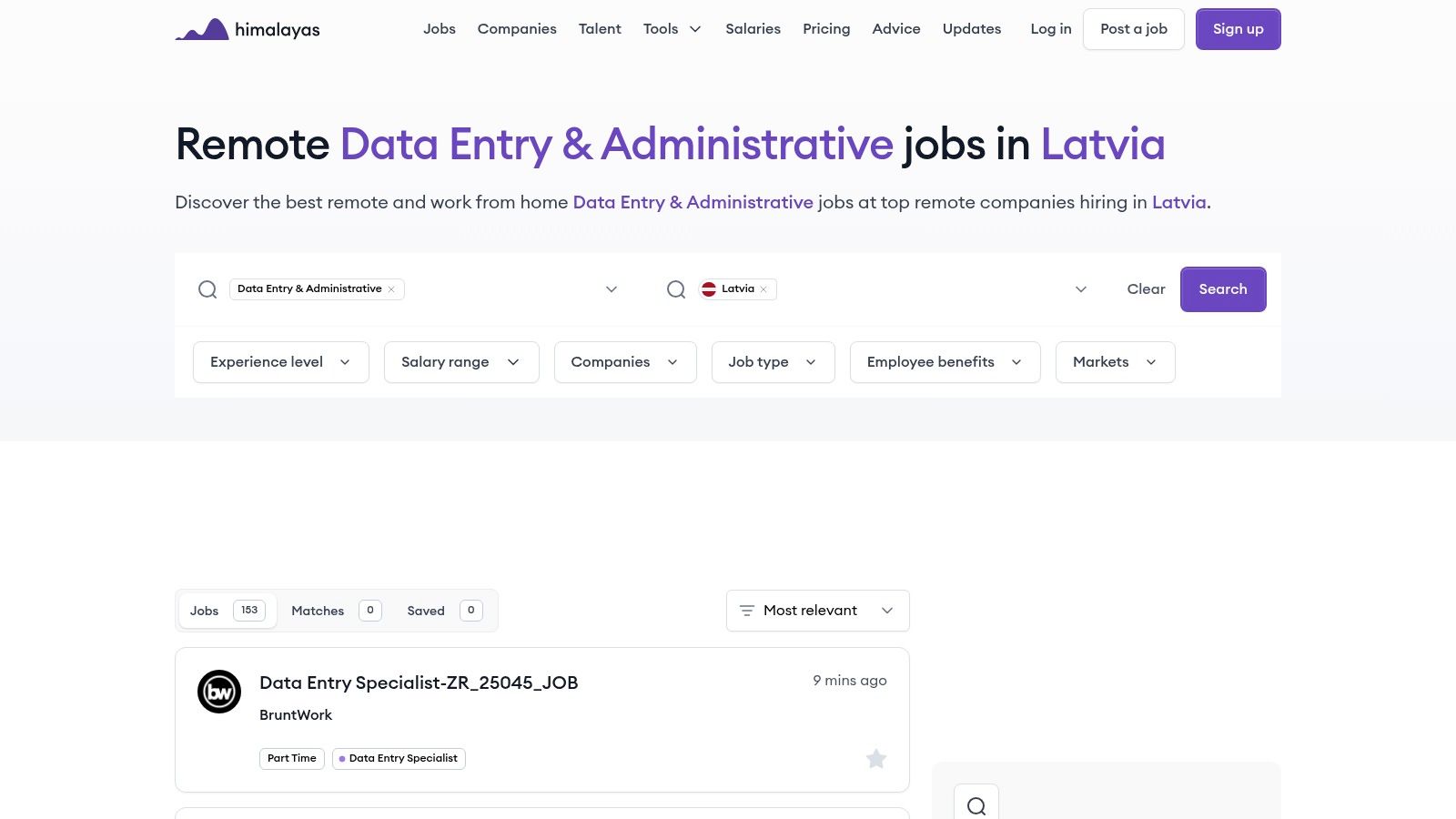The image size is (1456, 819).
Task: Open the Talent navigation link
Action: click(x=600, y=29)
